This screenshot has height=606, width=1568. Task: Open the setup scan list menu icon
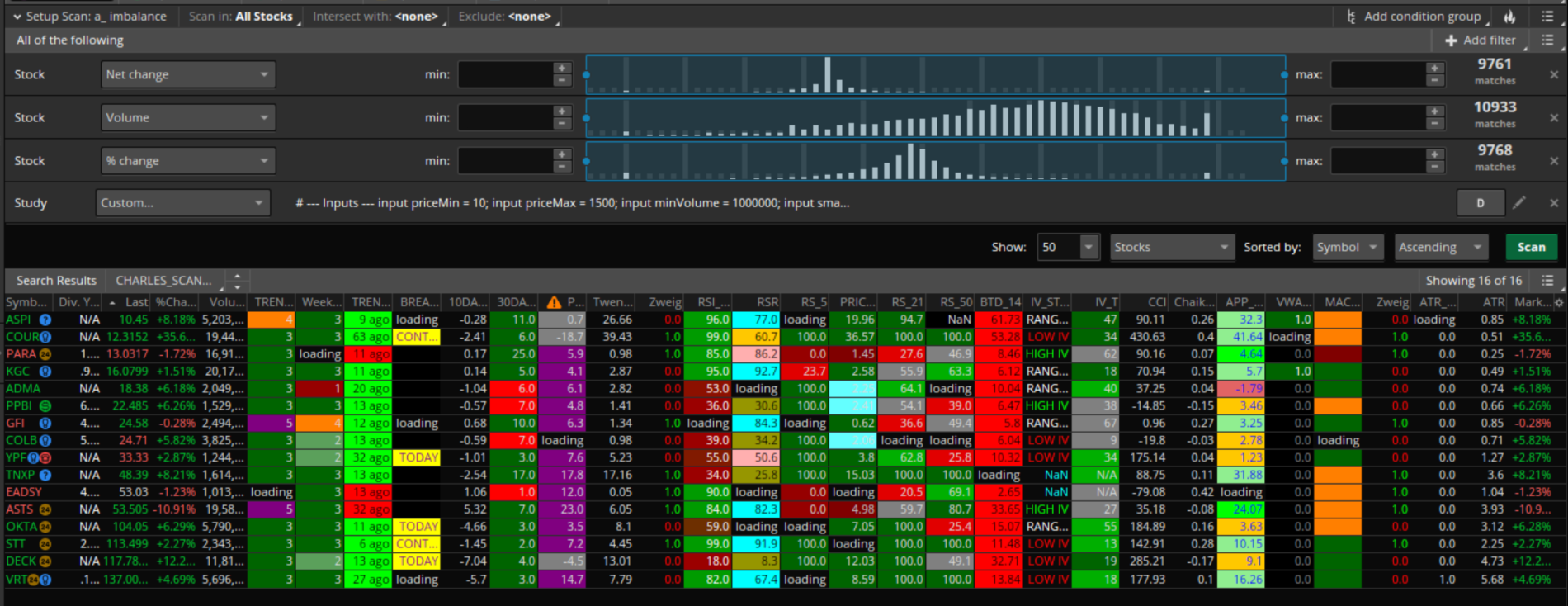coord(1547,17)
